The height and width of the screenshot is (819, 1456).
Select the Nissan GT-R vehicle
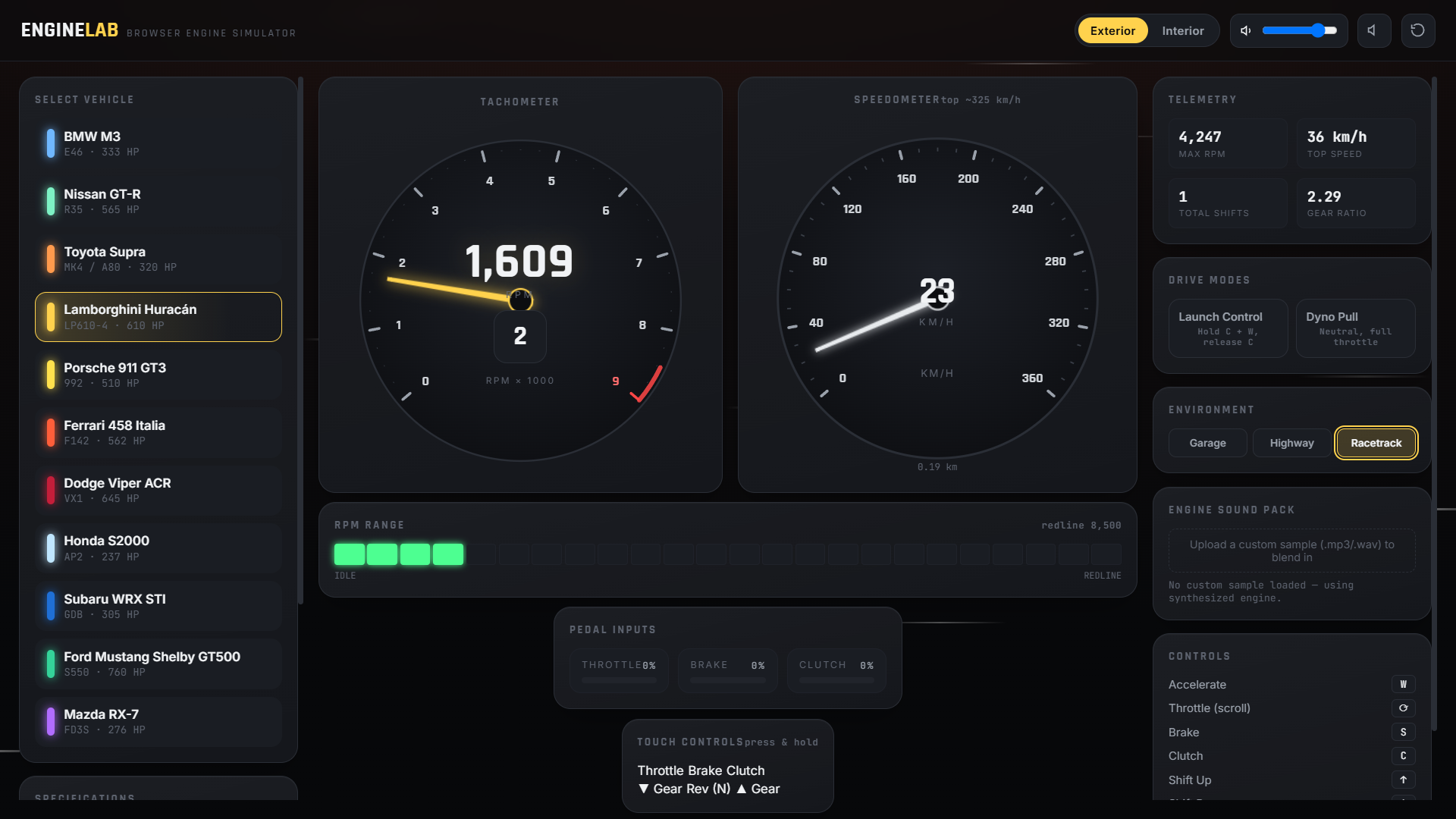click(158, 201)
